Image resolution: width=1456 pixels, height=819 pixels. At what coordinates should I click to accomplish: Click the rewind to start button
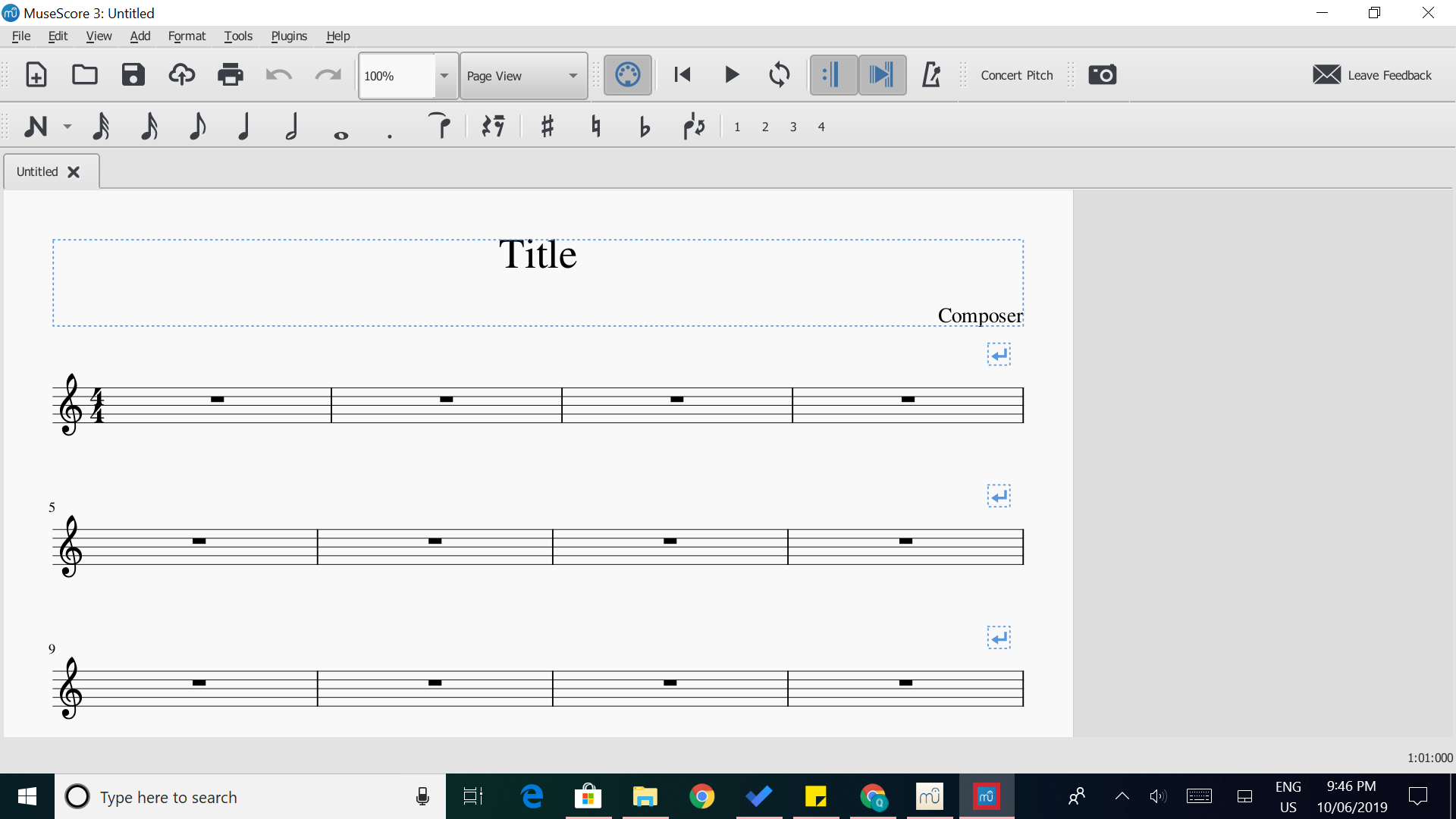point(682,75)
